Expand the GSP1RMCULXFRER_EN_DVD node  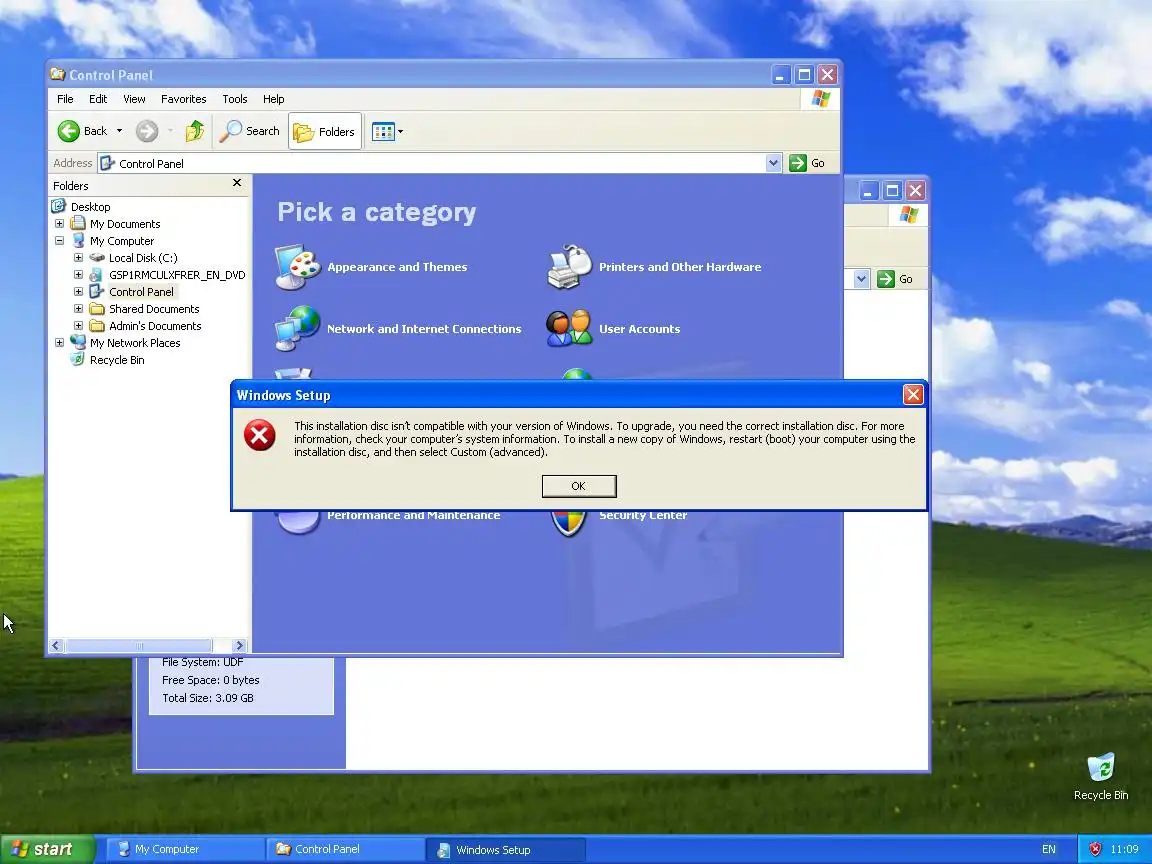pyautogui.click(x=79, y=274)
